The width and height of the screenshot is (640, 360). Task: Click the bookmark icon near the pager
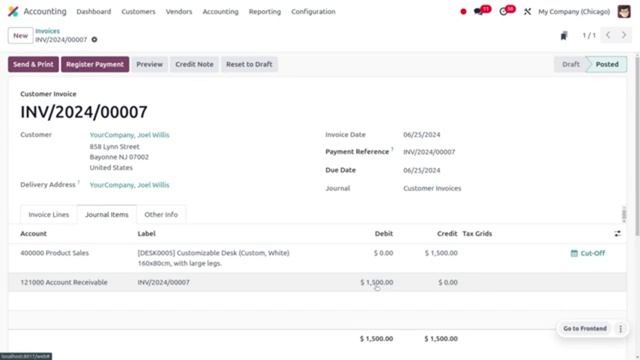coord(564,36)
